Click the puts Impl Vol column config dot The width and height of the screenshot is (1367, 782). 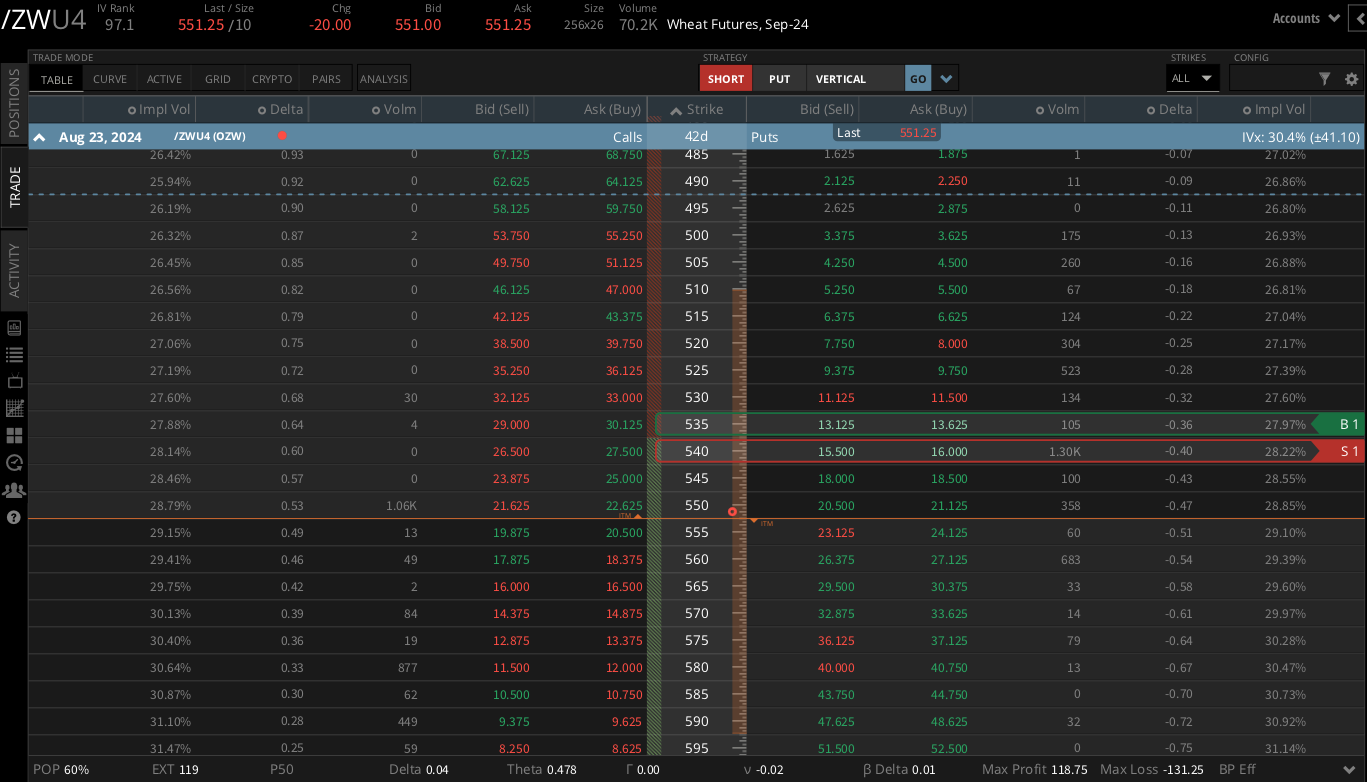1247,110
